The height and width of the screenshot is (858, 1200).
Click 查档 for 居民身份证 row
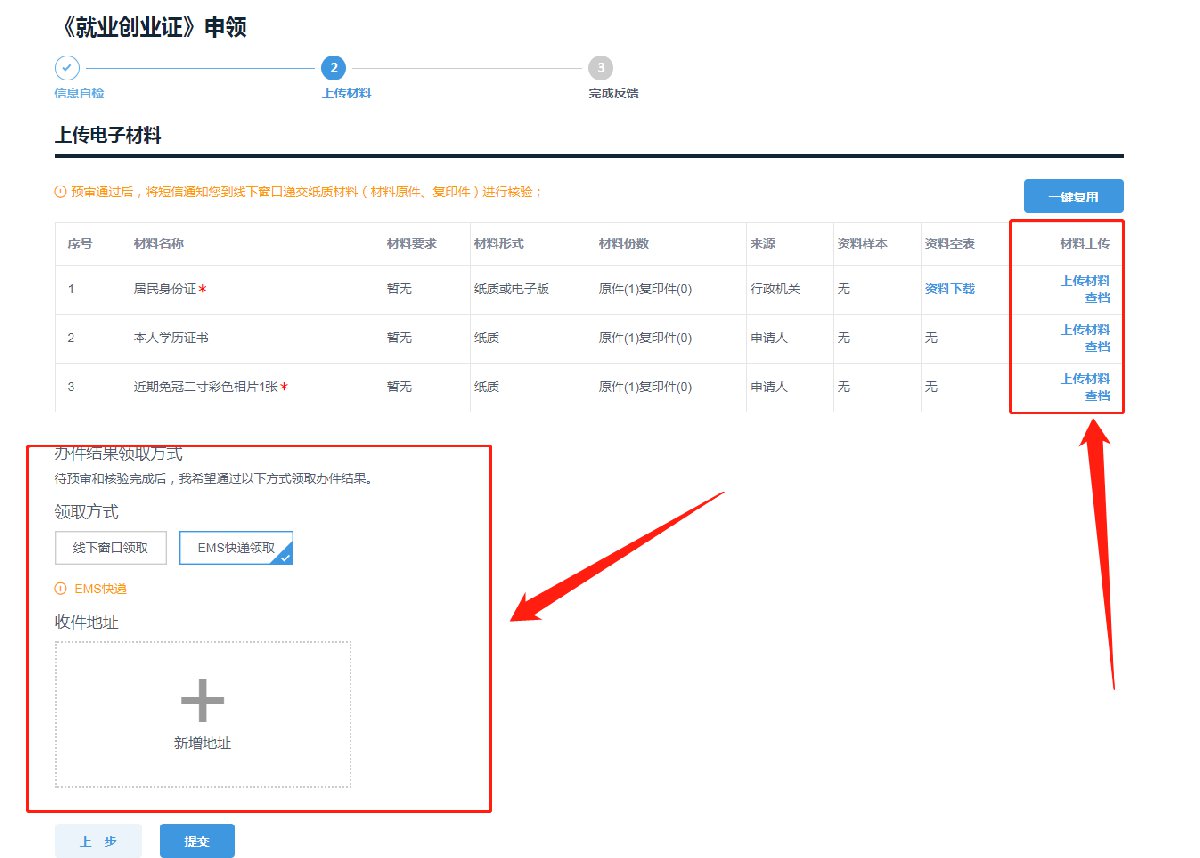click(x=1097, y=298)
